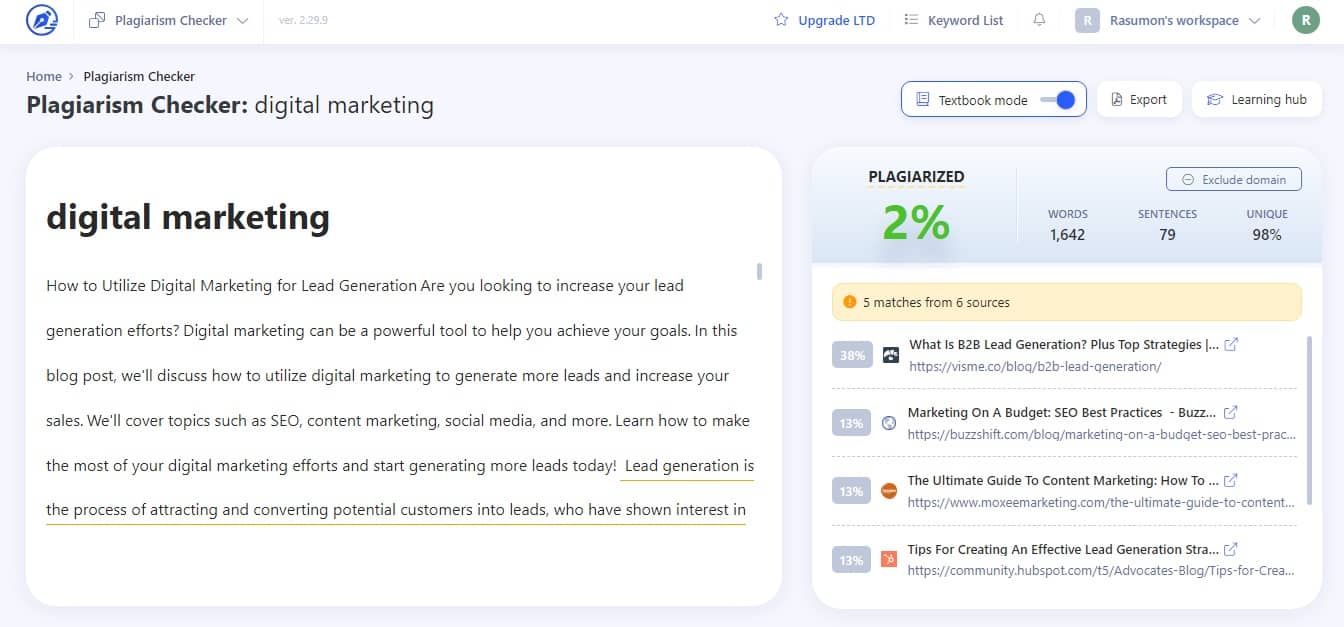Click the round user avatar R
This screenshot has height=627, width=1344.
1305,20
